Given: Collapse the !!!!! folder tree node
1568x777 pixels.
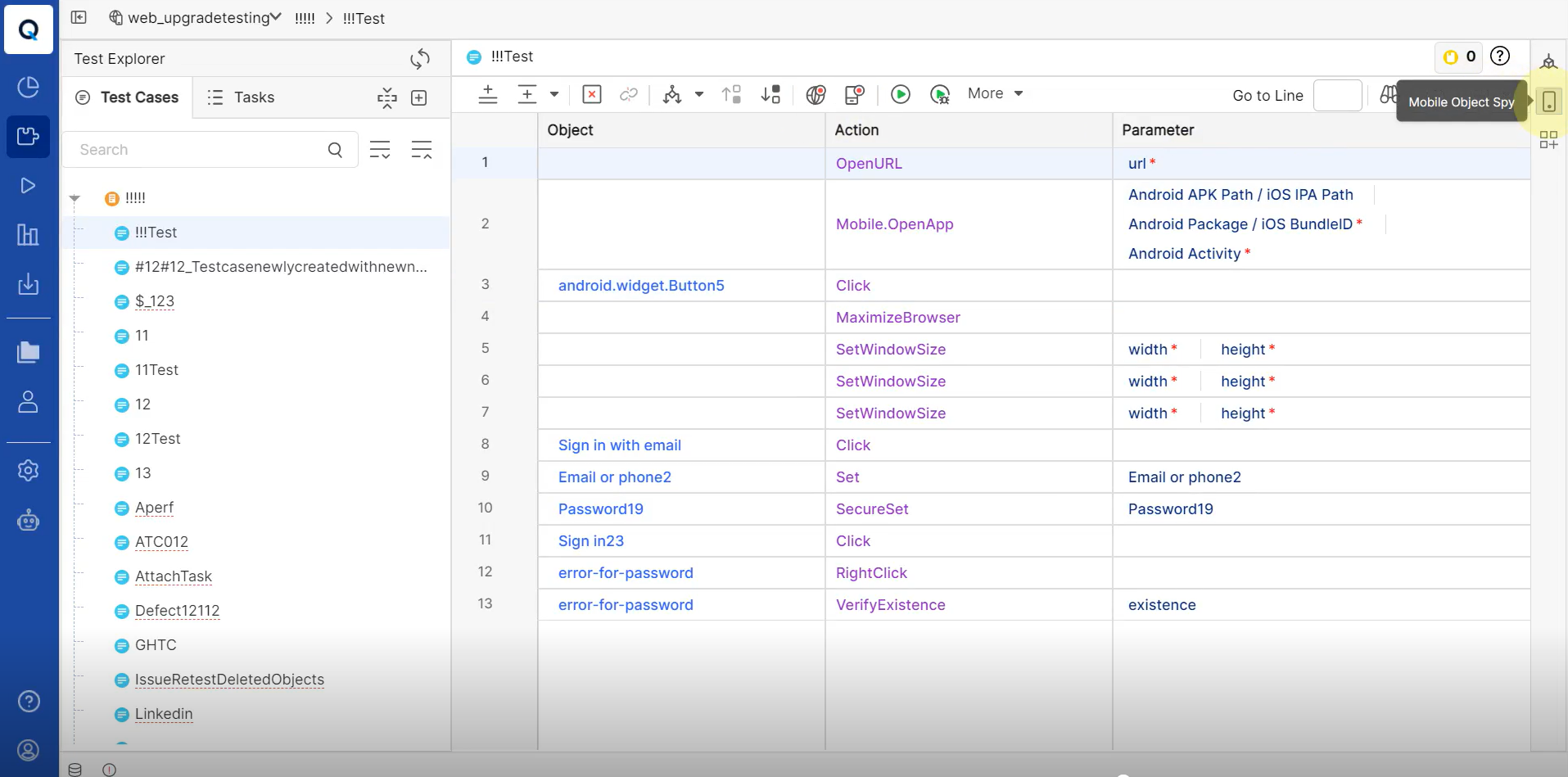Looking at the screenshot, I should pos(75,198).
